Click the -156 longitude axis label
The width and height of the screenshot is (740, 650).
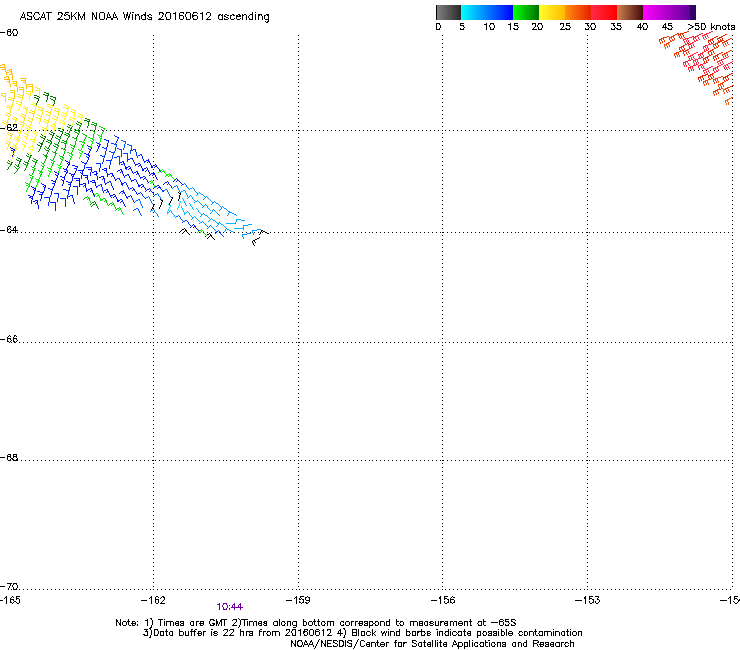click(x=443, y=600)
